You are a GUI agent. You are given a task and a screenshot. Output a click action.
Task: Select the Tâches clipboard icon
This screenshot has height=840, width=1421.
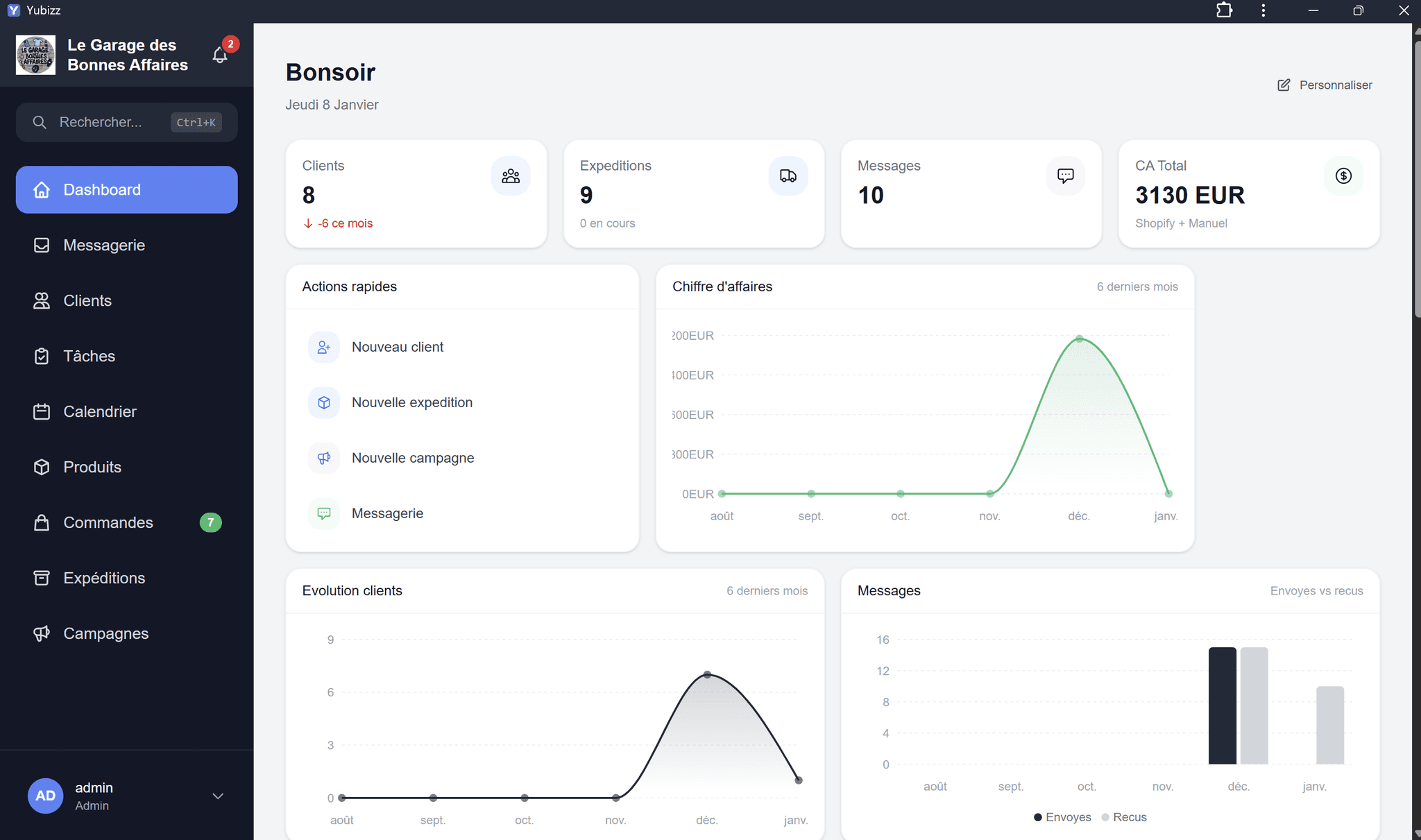[42, 356]
